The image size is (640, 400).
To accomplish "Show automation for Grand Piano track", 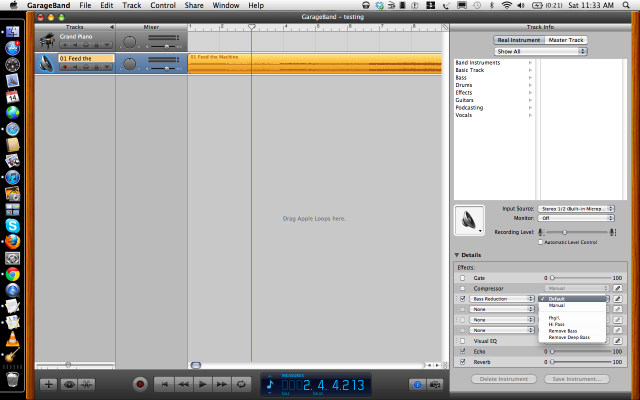I will (107, 45).
